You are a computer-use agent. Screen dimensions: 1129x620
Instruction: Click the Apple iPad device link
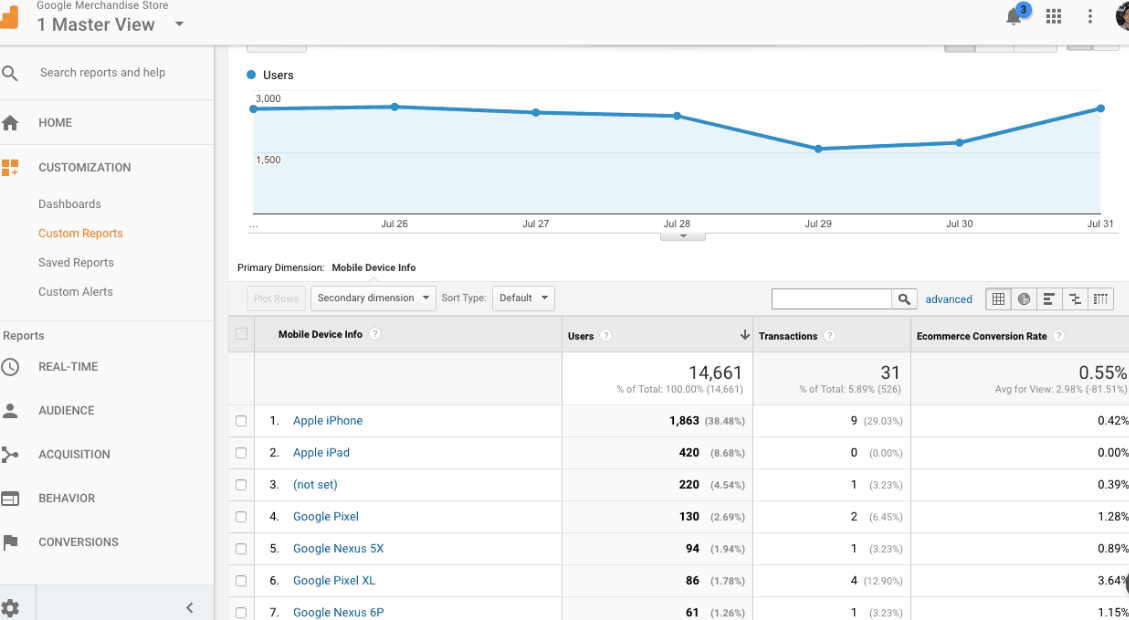tap(321, 453)
